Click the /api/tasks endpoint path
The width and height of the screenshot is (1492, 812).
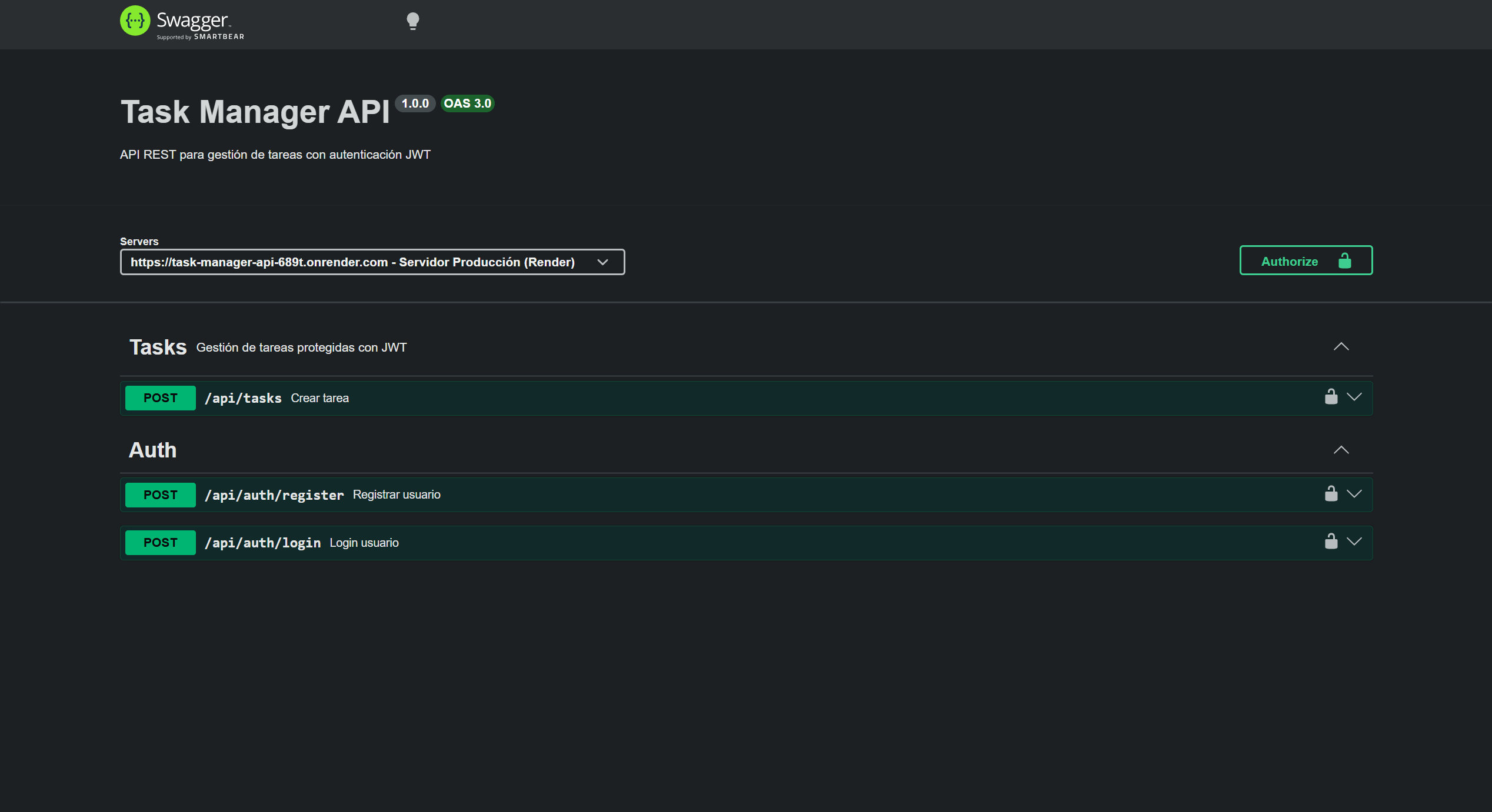point(243,399)
